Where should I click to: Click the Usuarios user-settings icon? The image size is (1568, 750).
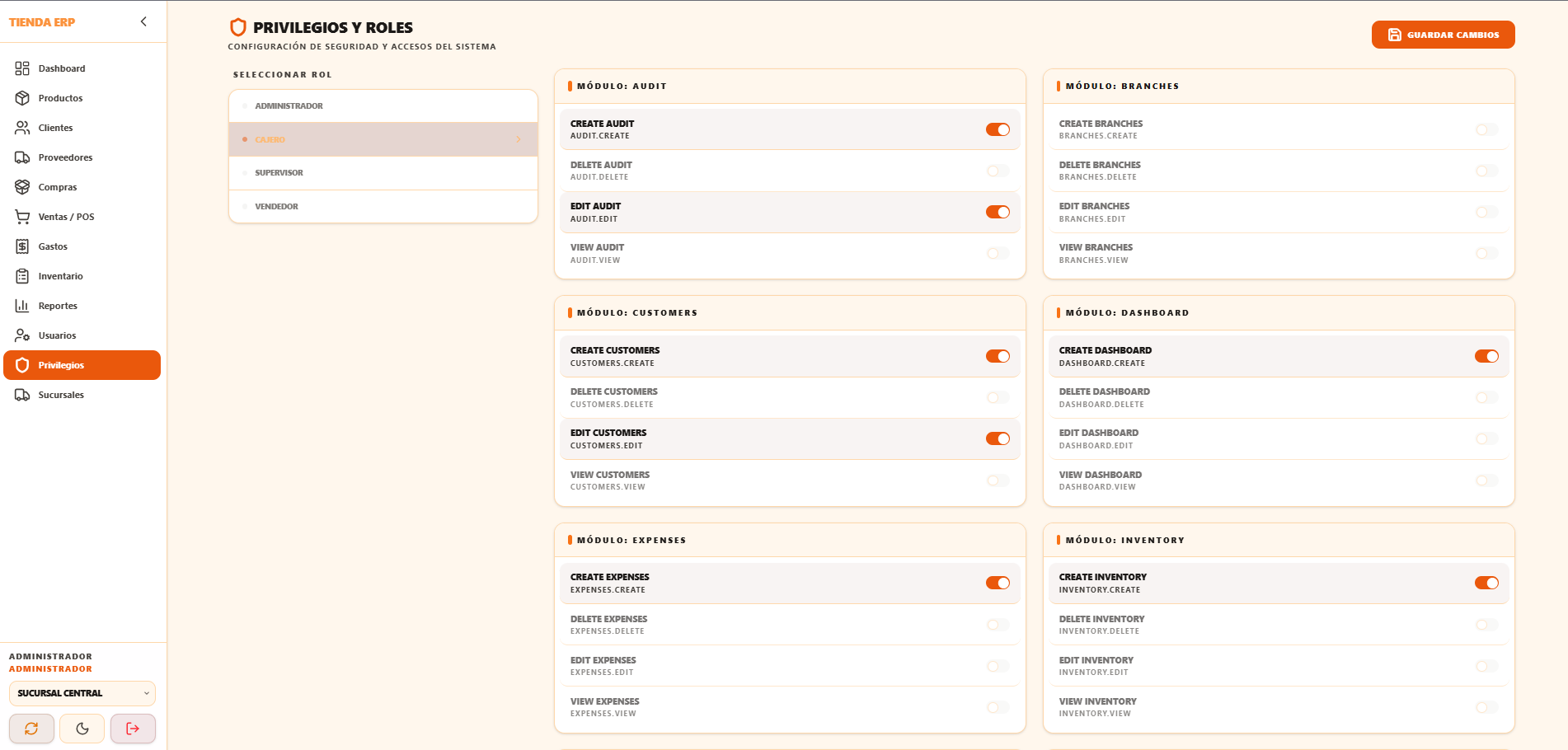(22, 335)
